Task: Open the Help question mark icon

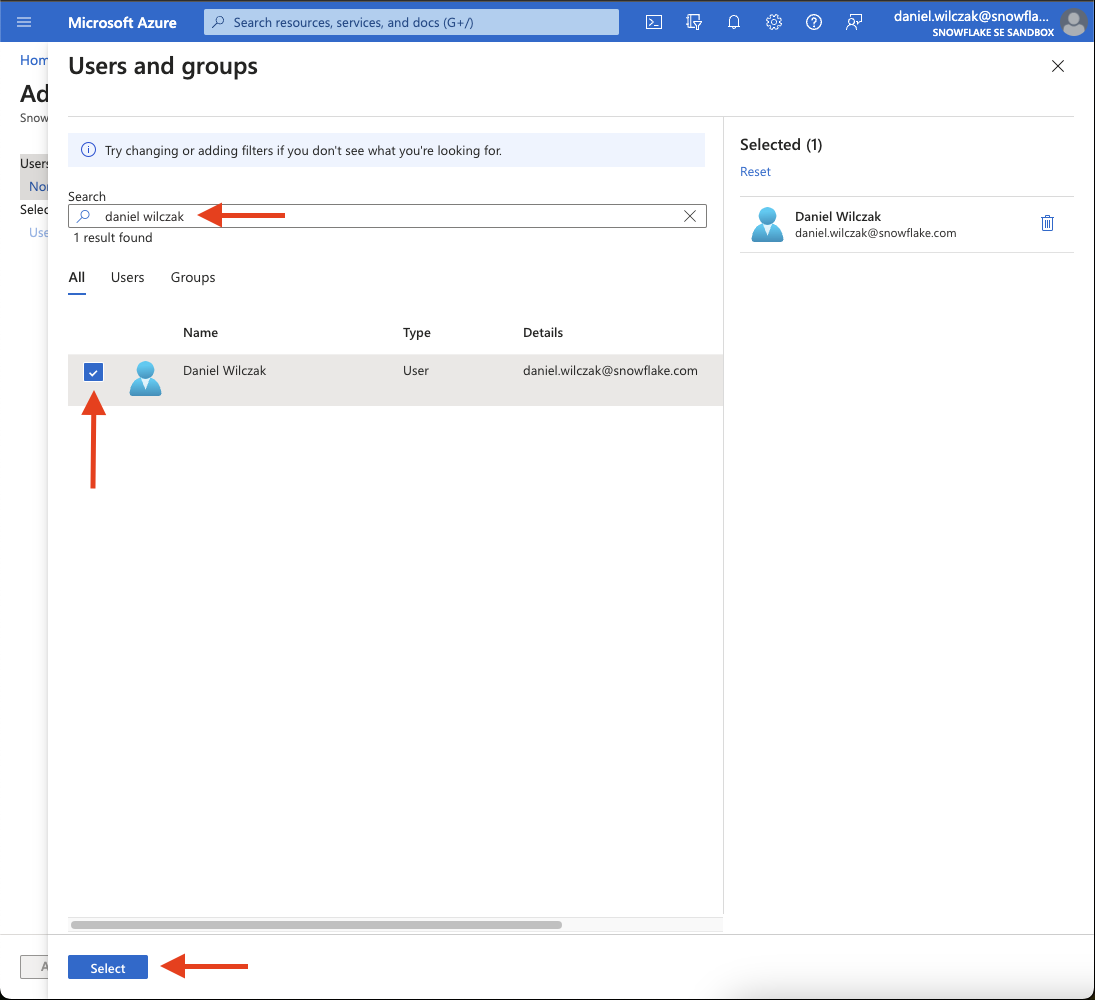Action: point(814,22)
